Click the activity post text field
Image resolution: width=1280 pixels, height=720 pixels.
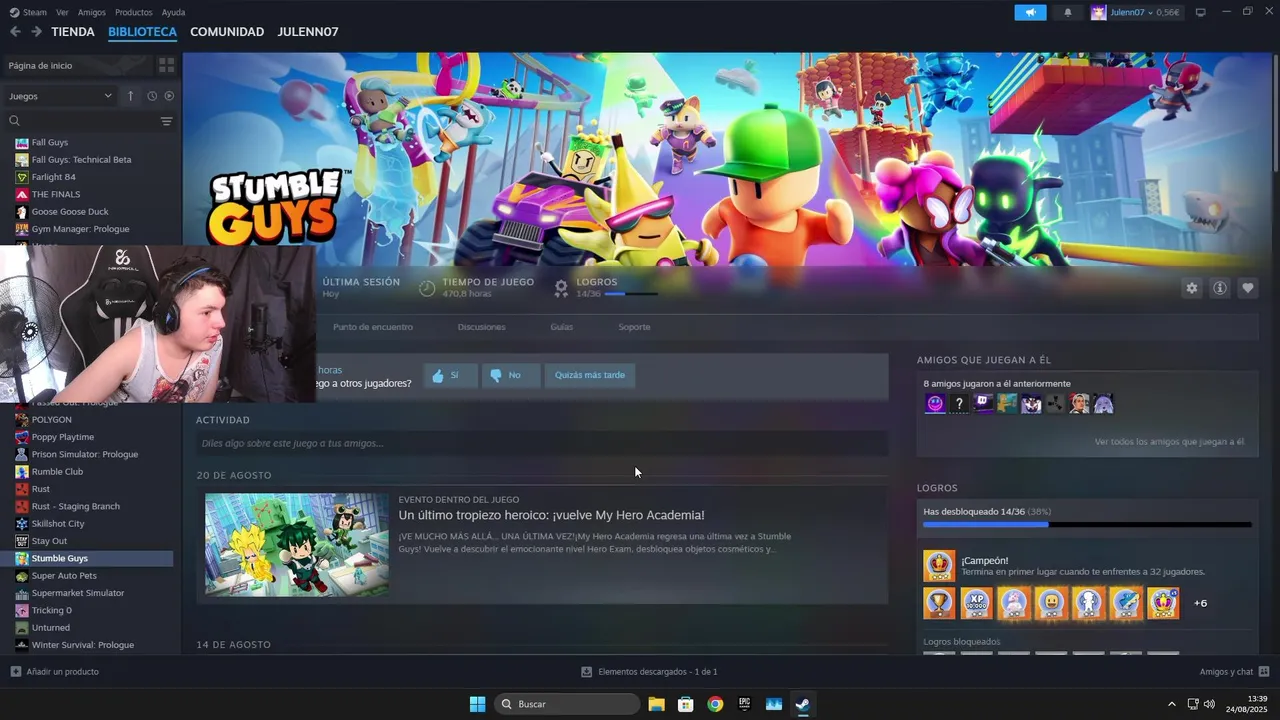[x=542, y=443]
